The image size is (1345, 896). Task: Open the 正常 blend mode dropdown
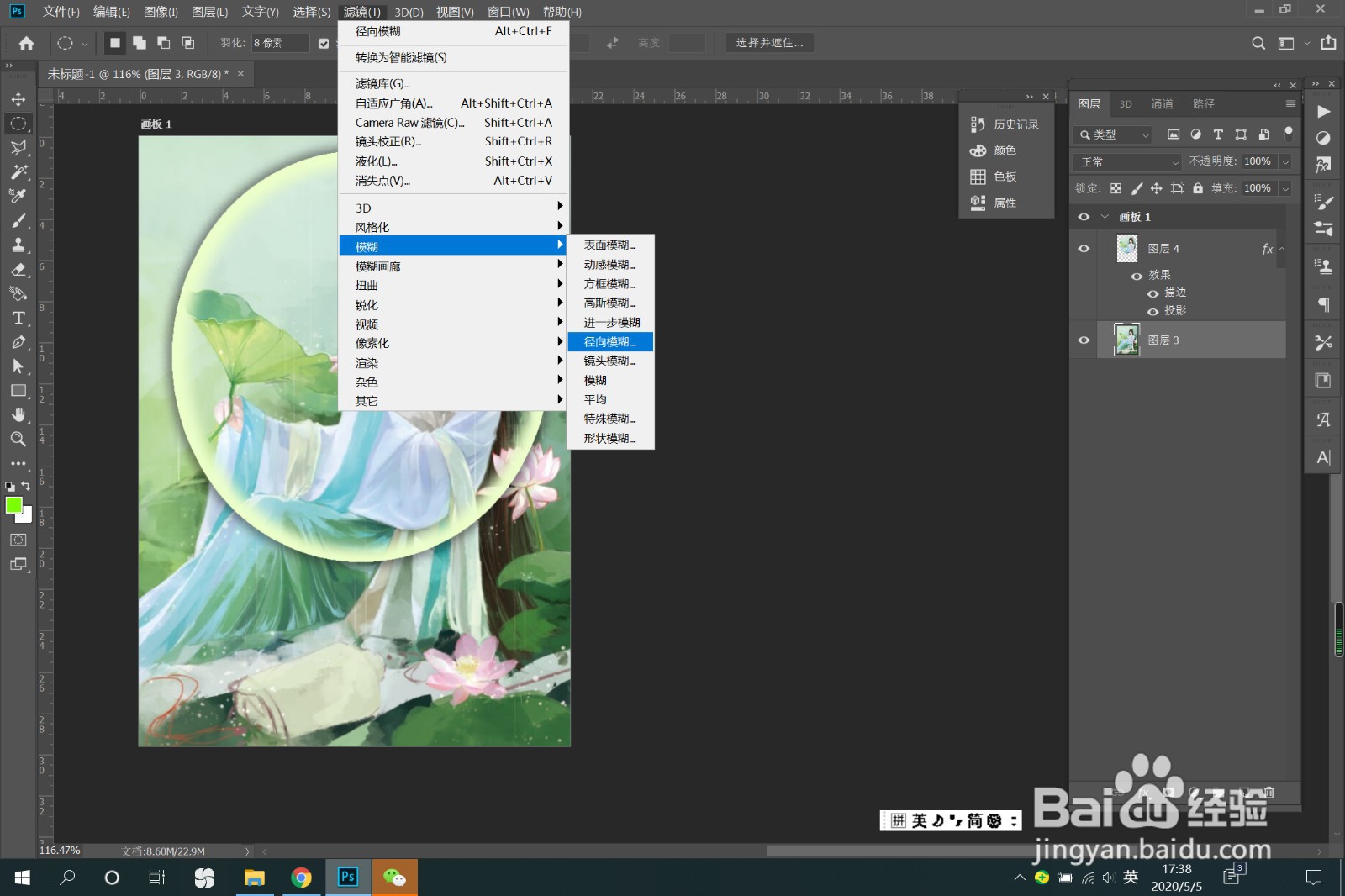pos(1128,162)
